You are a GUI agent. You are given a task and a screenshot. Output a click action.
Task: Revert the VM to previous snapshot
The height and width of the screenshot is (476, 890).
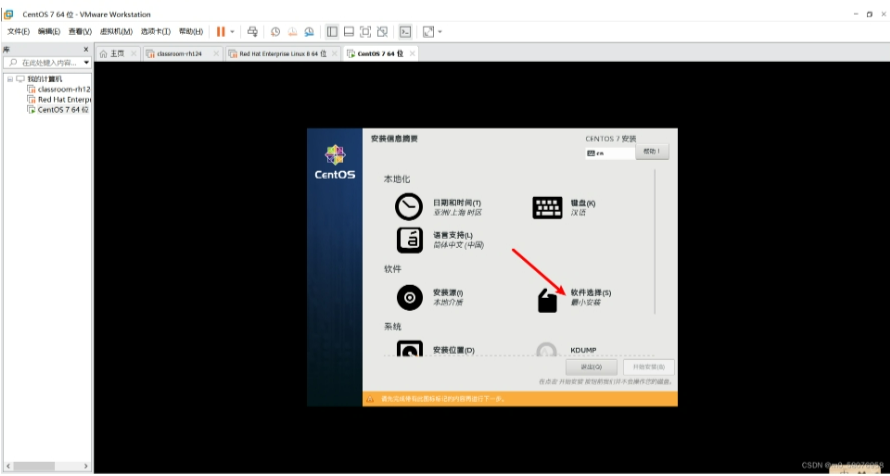pos(292,32)
